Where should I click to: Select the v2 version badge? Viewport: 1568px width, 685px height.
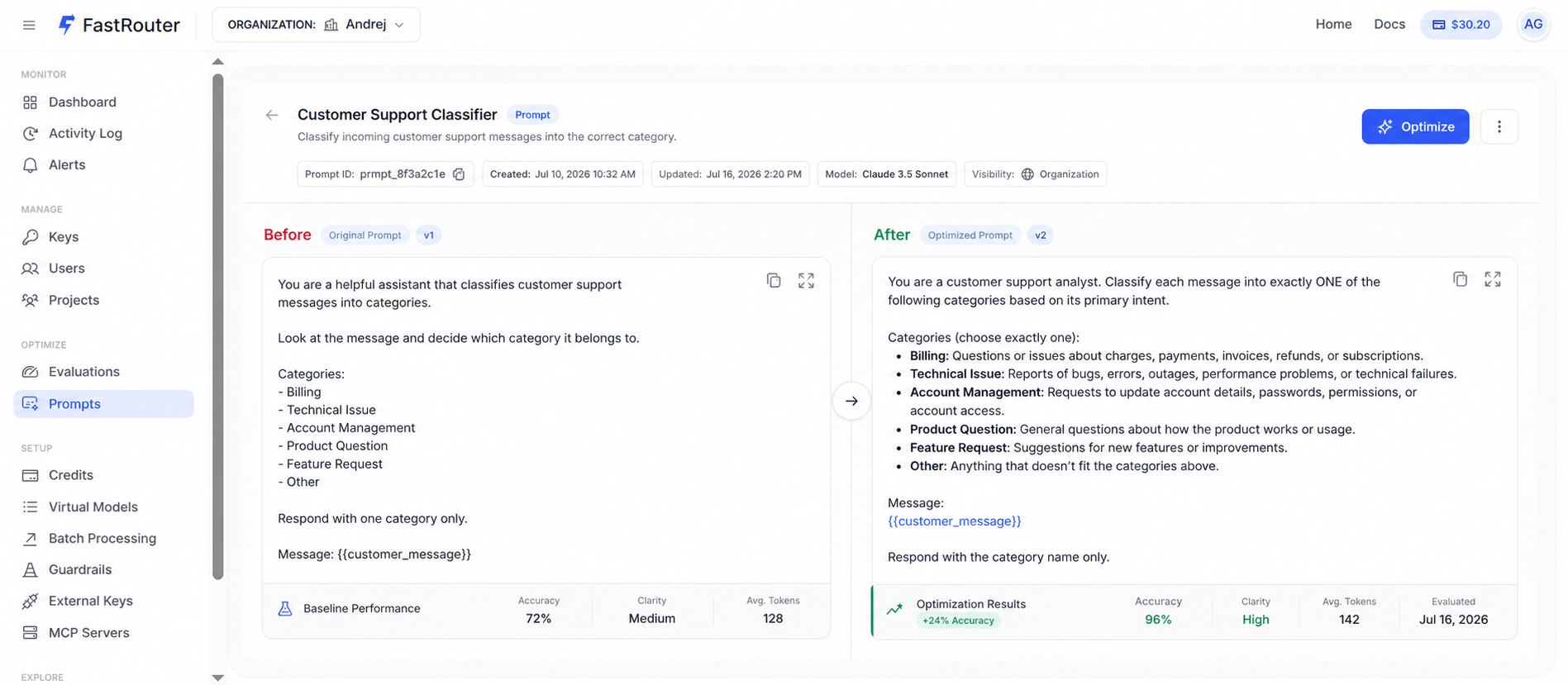1041,235
